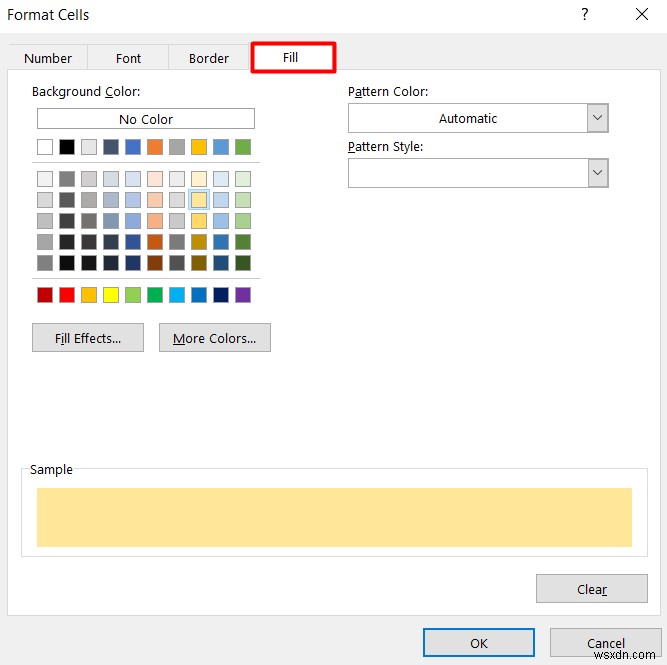
Task: Choose the dark red standard color
Action: (45, 295)
